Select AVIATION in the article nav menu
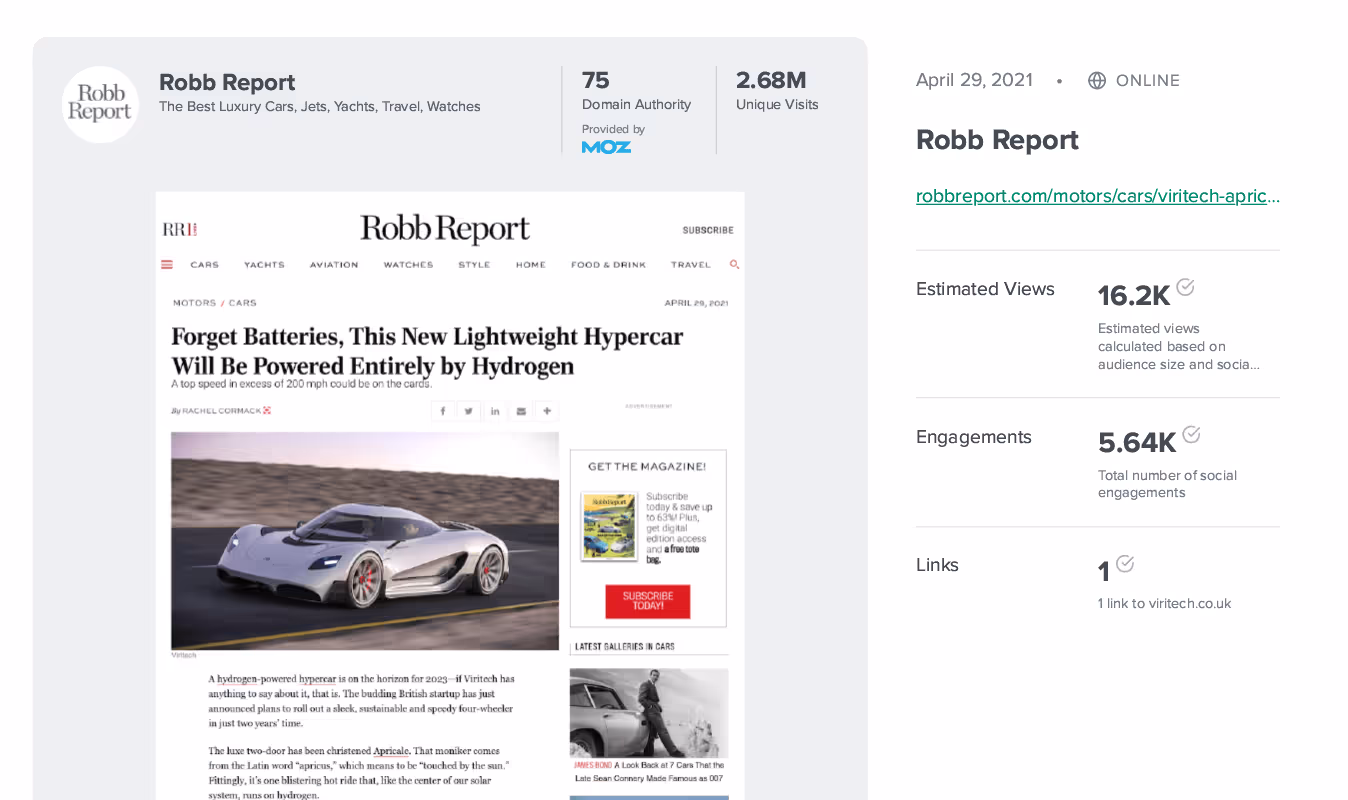 (334, 265)
